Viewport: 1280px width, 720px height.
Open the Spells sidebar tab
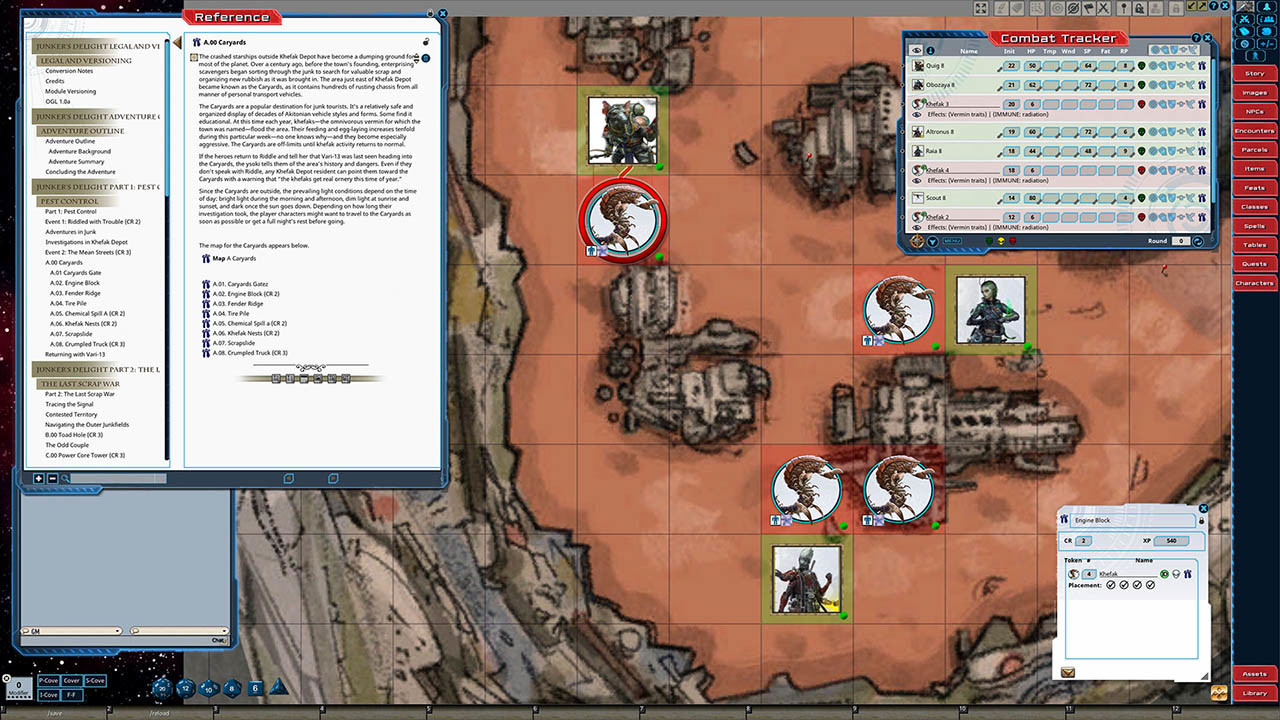(x=1254, y=226)
